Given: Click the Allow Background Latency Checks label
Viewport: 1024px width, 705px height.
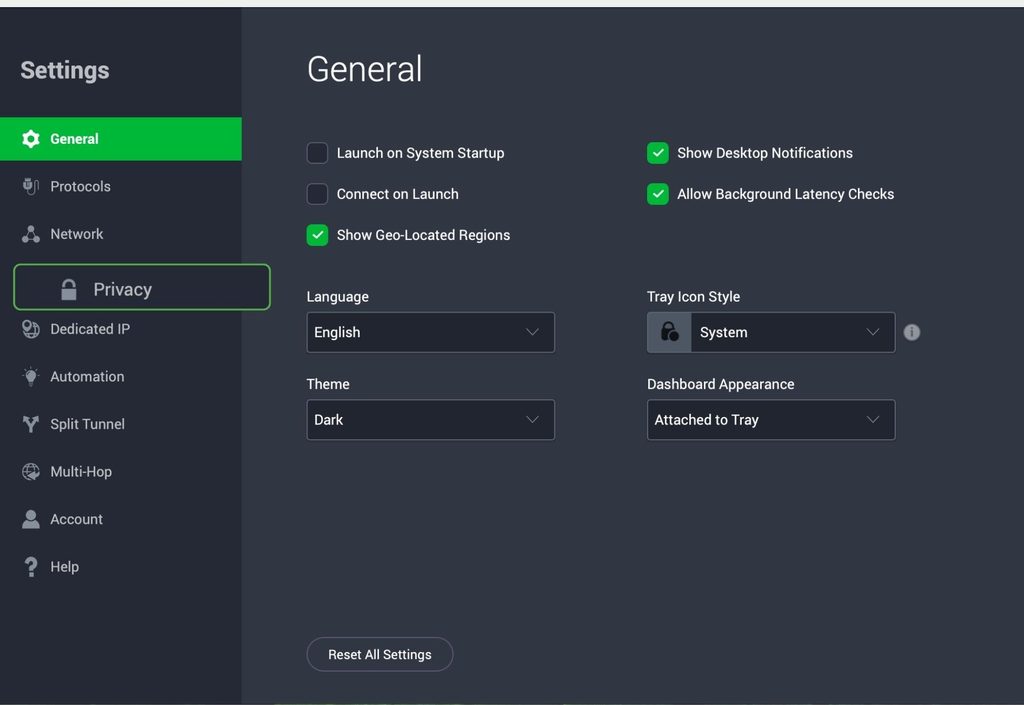Looking at the screenshot, I should tap(786, 194).
